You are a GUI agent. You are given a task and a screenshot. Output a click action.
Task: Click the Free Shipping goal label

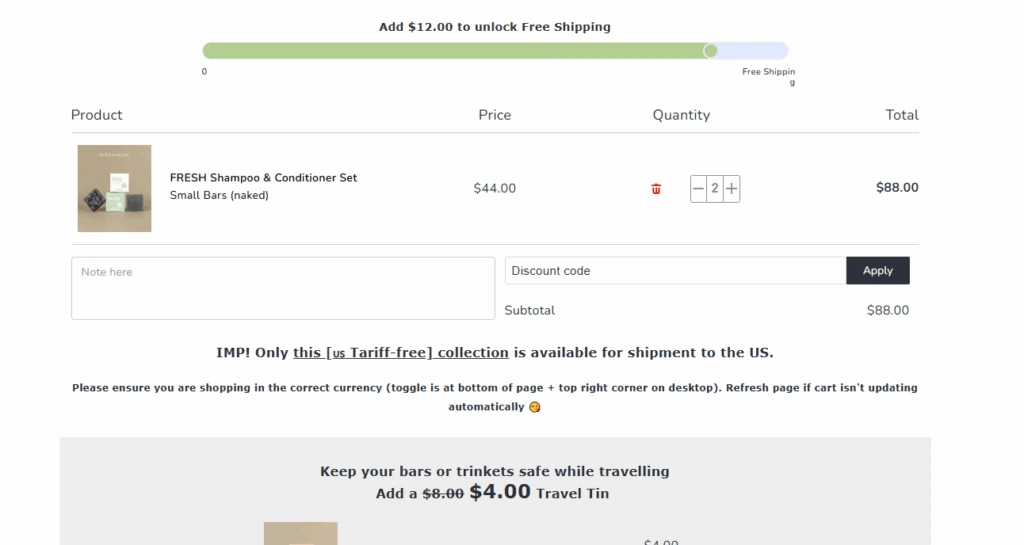coord(768,73)
